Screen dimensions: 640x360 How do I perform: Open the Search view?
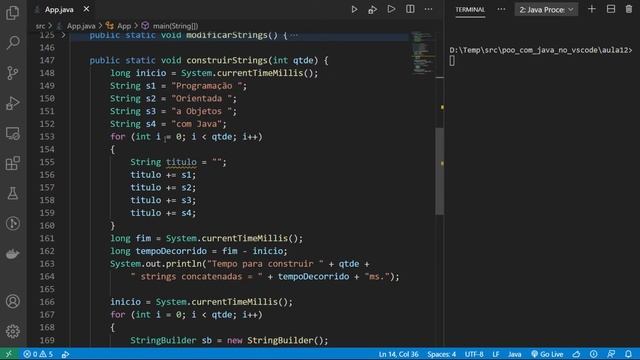pos(13,42)
